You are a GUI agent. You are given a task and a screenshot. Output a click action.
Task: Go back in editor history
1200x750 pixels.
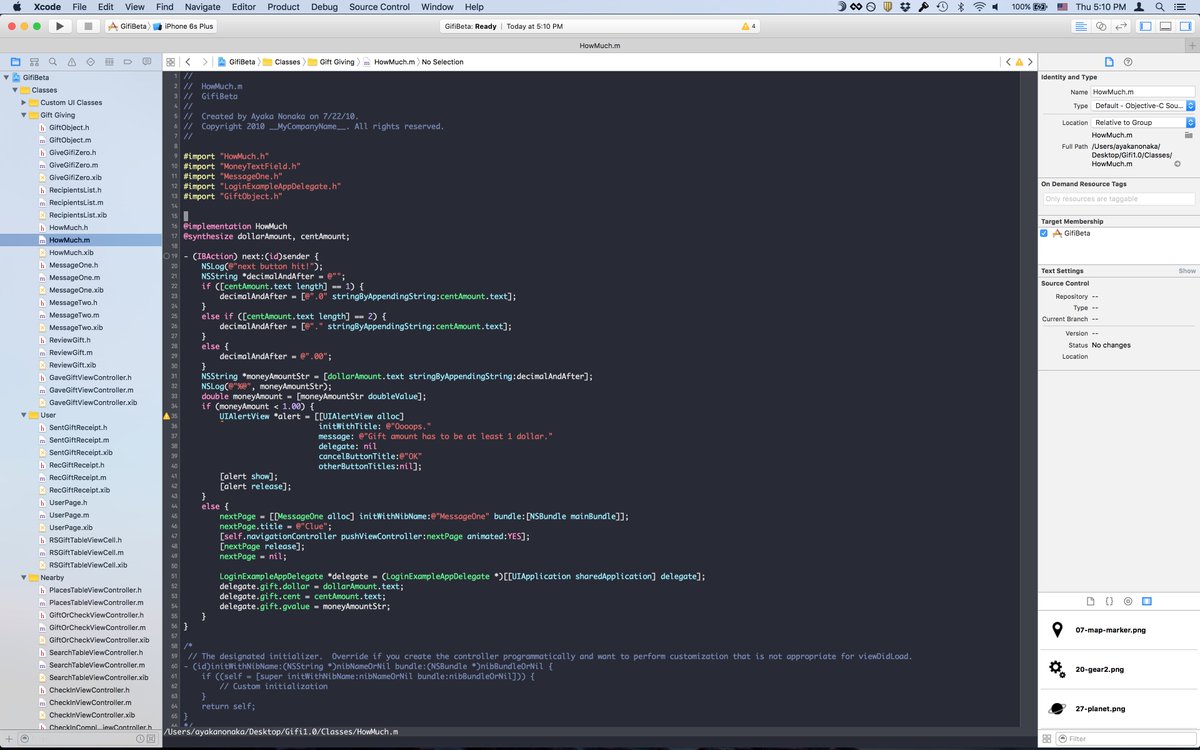[188, 62]
